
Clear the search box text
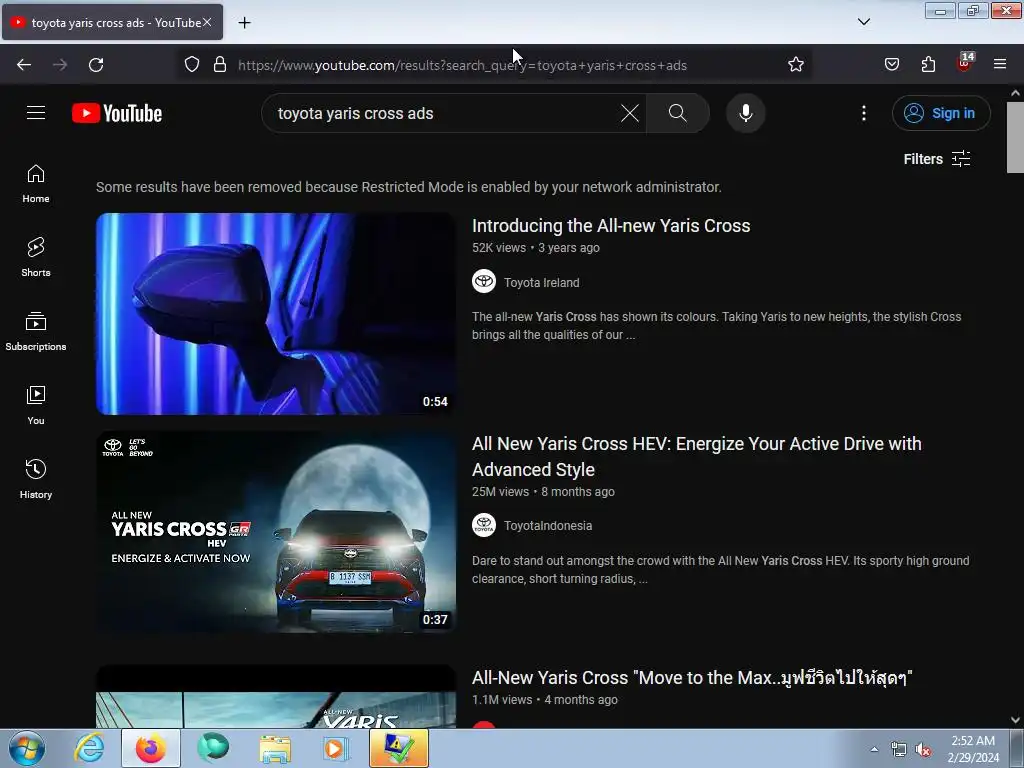click(x=630, y=113)
